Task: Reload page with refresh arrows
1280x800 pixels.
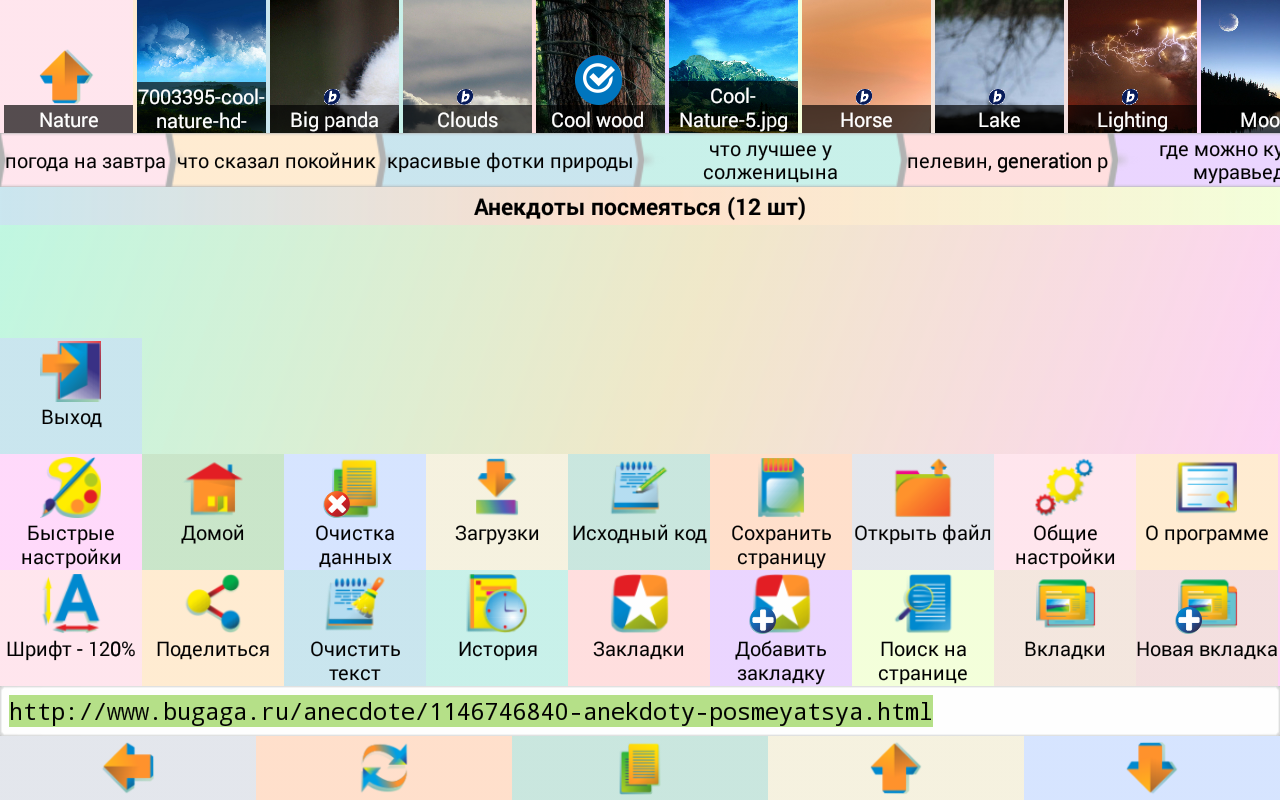Action: tap(384, 768)
